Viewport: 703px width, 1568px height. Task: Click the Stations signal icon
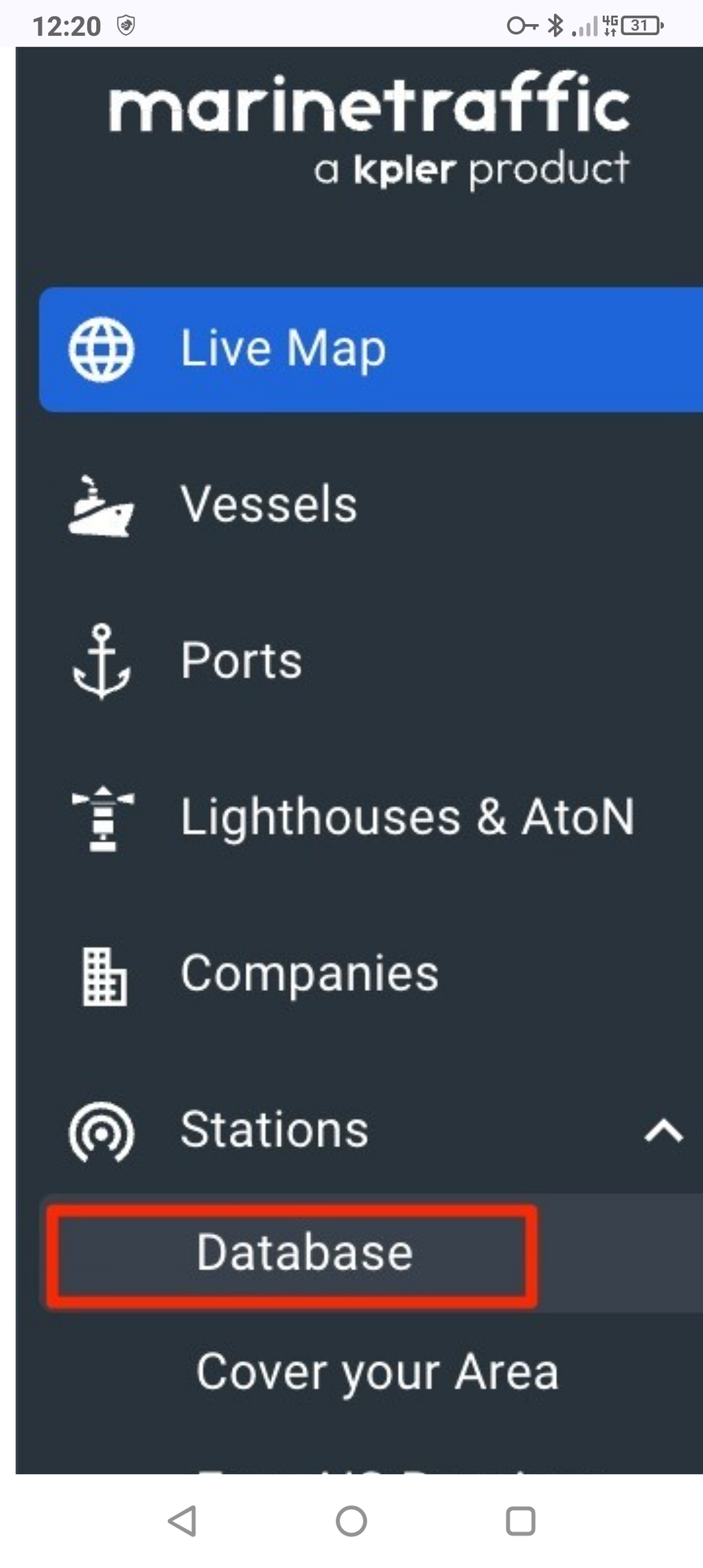tap(102, 1131)
